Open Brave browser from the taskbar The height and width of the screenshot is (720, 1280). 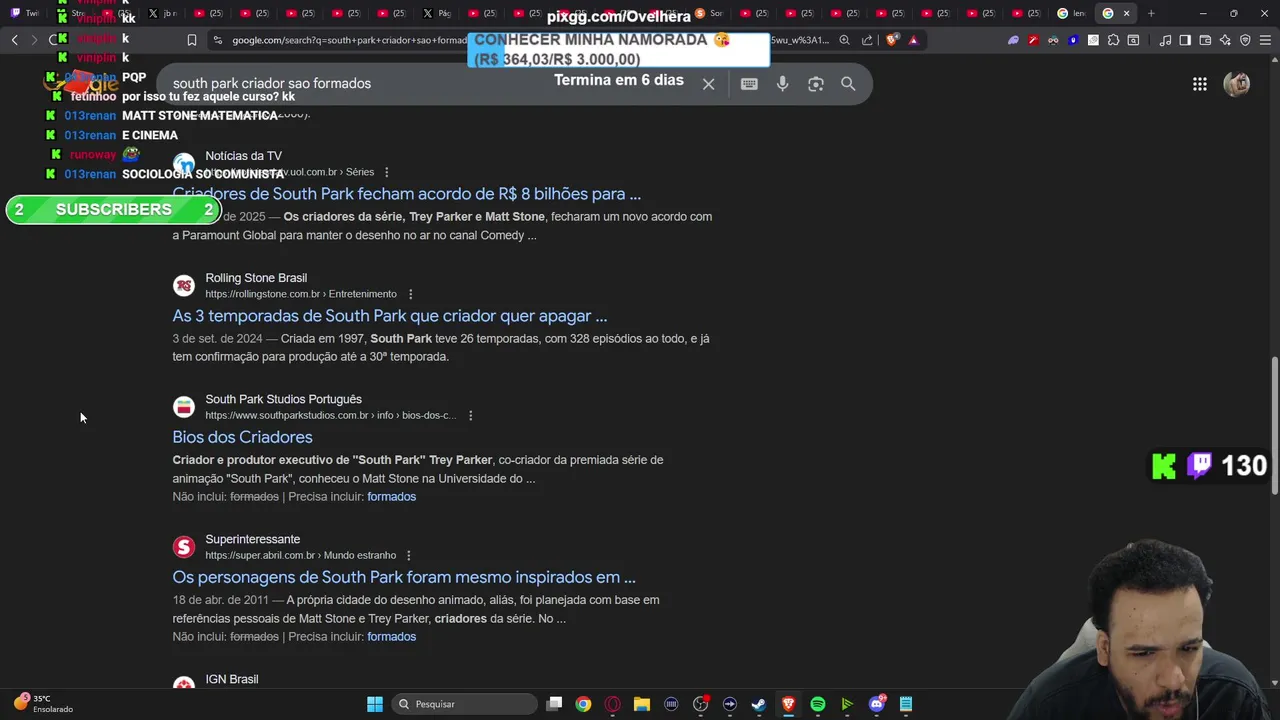click(x=788, y=704)
